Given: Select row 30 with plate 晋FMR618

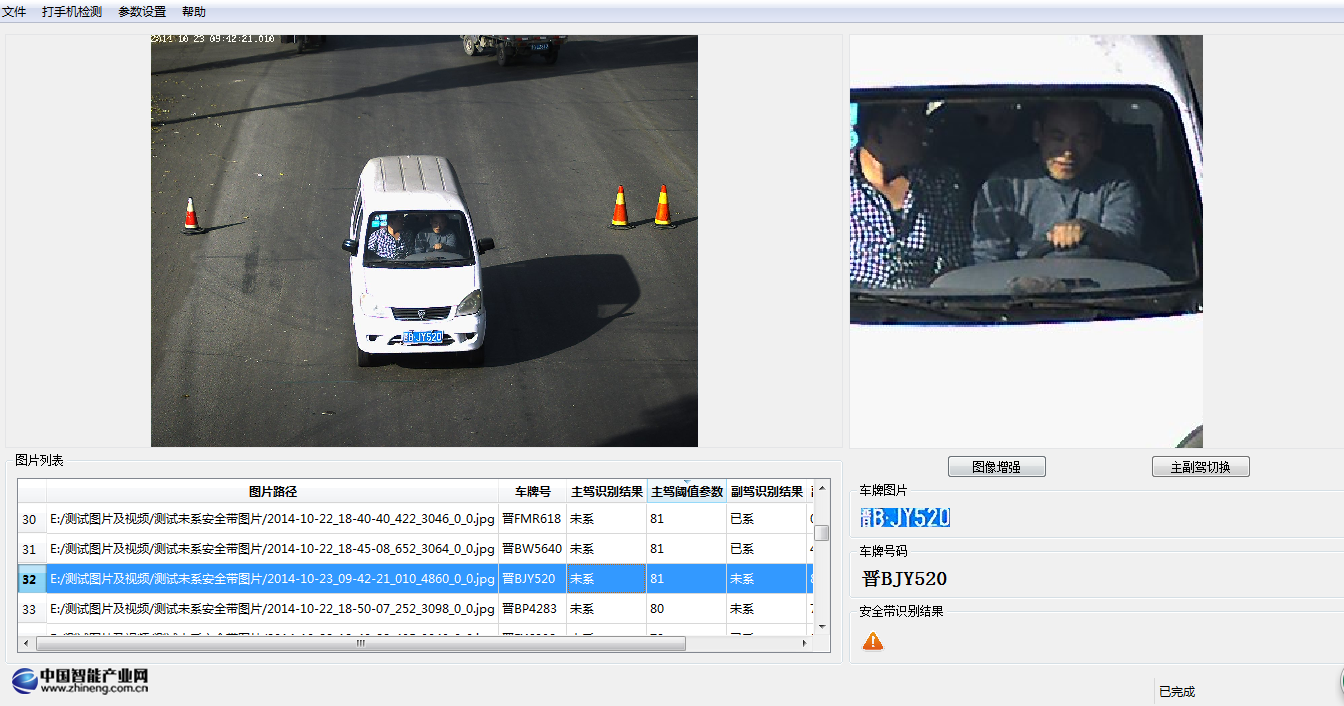Looking at the screenshot, I should [272, 519].
